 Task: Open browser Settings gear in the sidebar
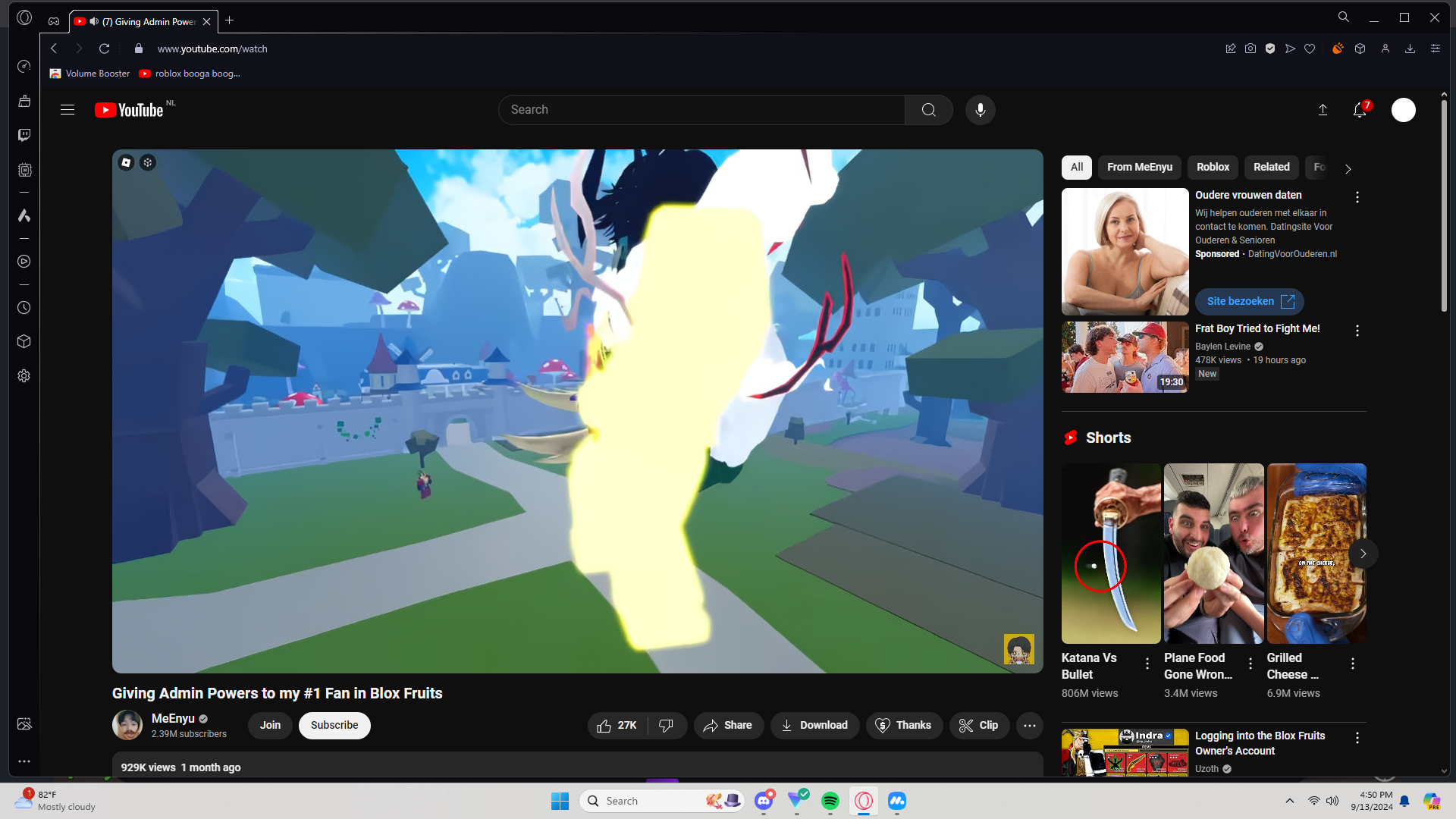pyautogui.click(x=24, y=376)
